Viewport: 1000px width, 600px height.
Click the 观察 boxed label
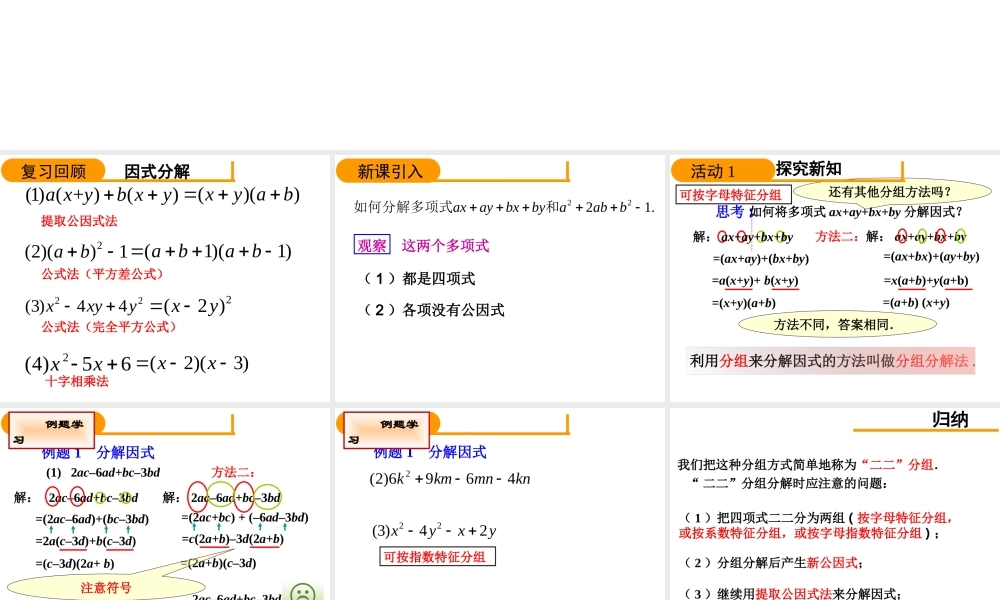[x=371, y=245]
